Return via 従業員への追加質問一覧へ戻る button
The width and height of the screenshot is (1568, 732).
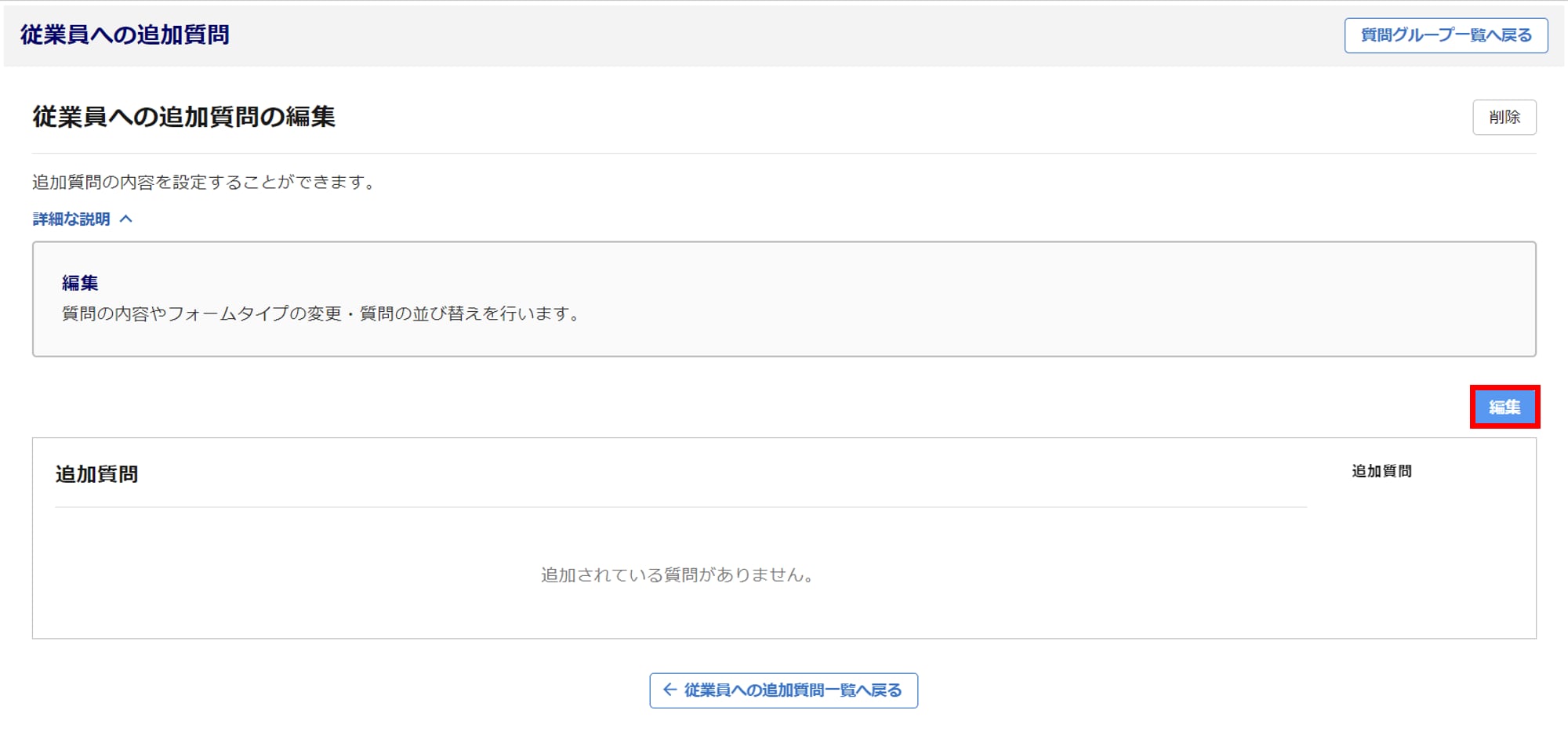[x=783, y=690]
